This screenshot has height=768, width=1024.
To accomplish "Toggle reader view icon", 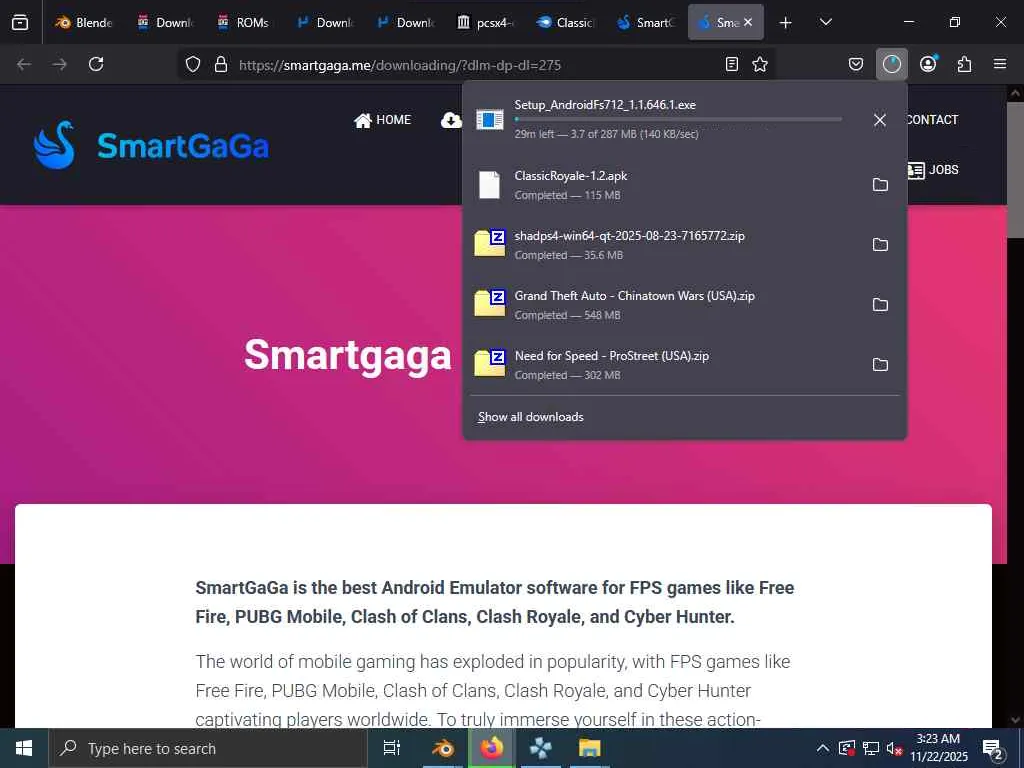I will [732, 64].
